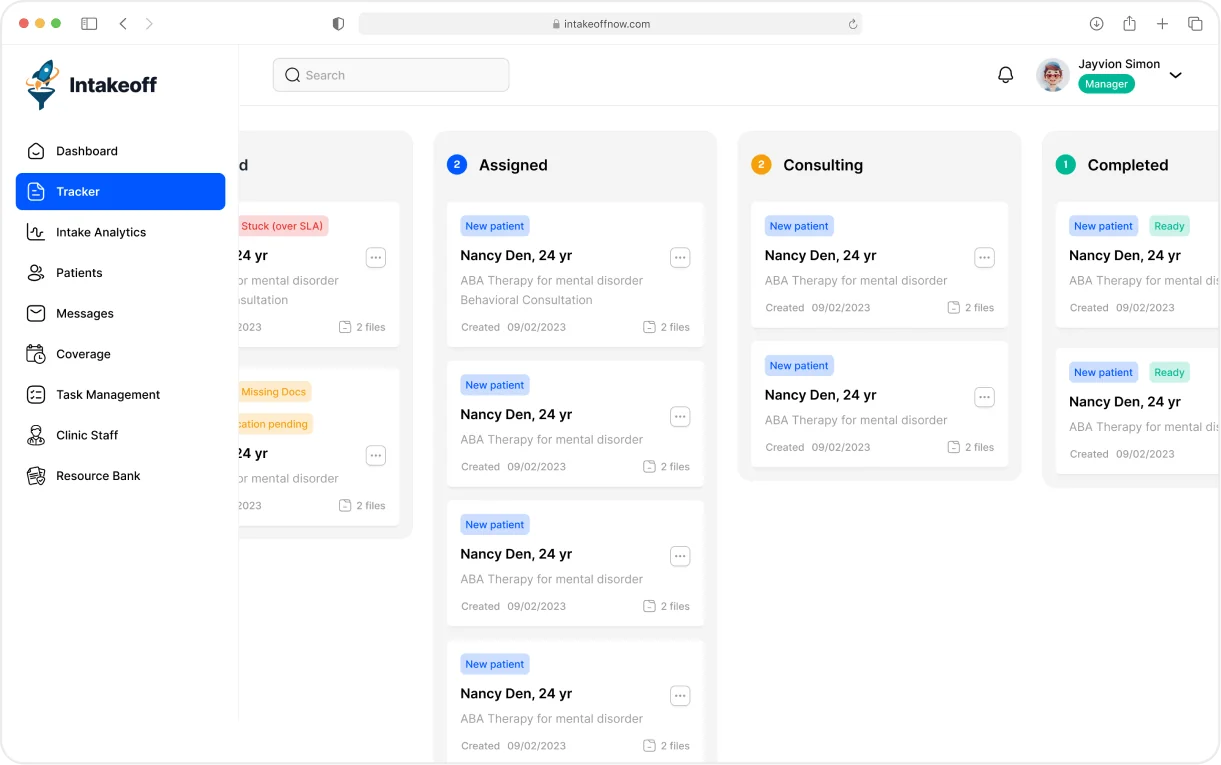Screen dimensions: 1221x765
Task: Click the Consulting column count badge
Action: coord(761,165)
